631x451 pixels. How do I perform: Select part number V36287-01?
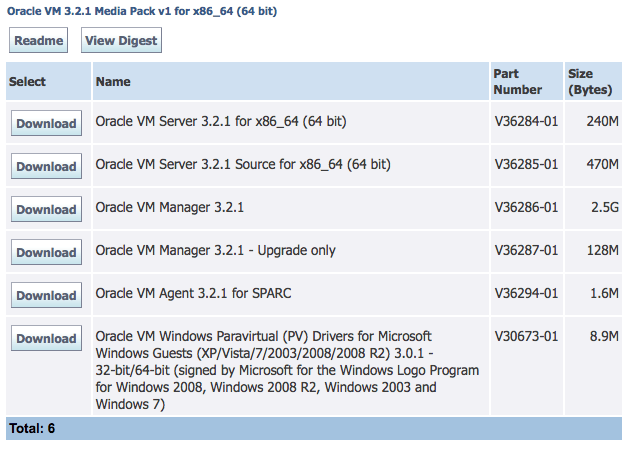pos(526,250)
